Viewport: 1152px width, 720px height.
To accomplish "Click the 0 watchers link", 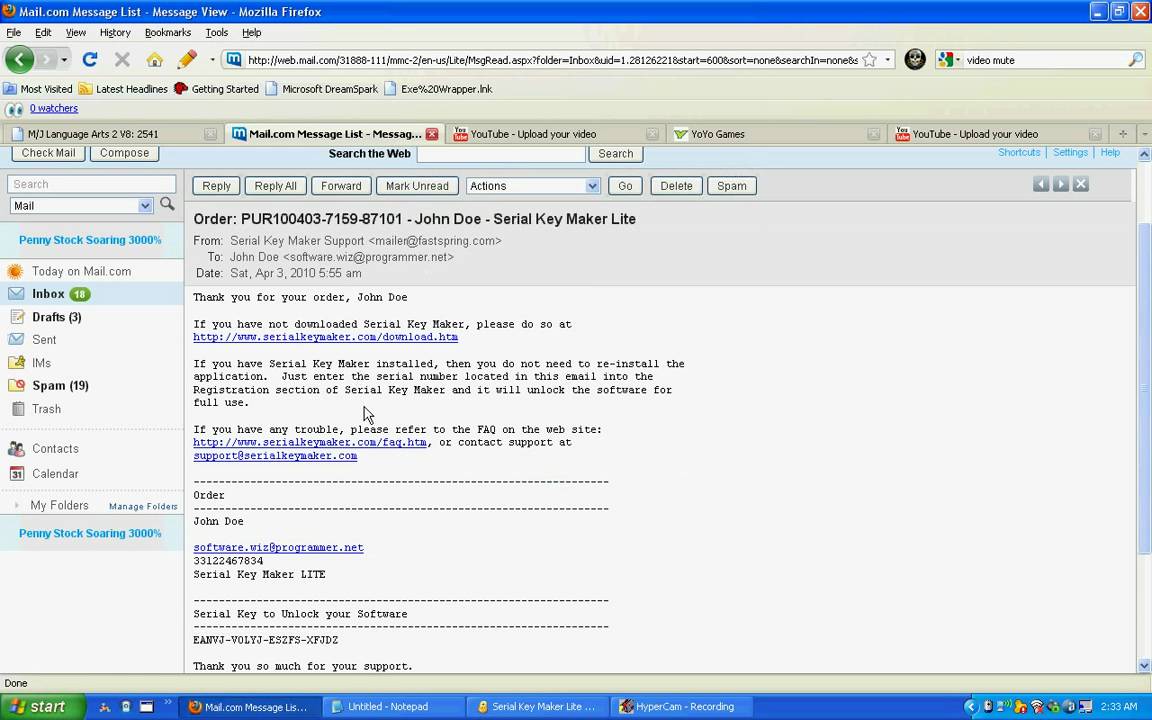I will coord(54,108).
